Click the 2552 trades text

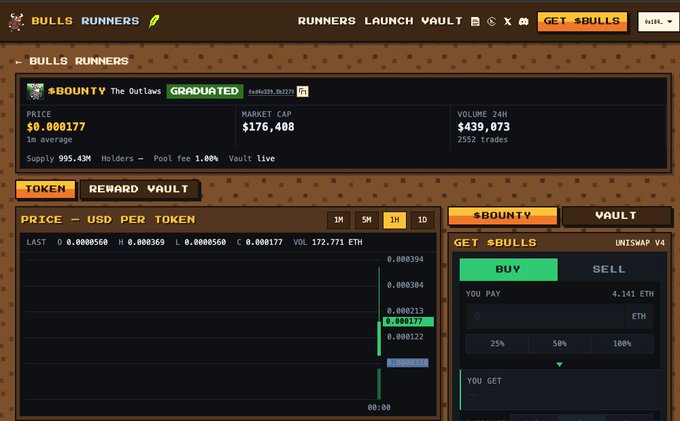tap(483, 140)
